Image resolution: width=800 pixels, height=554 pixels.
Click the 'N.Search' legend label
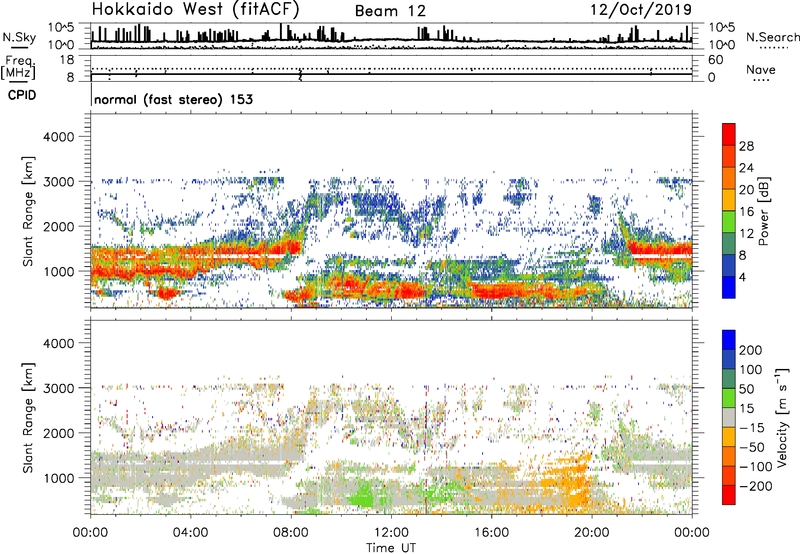(x=773, y=37)
